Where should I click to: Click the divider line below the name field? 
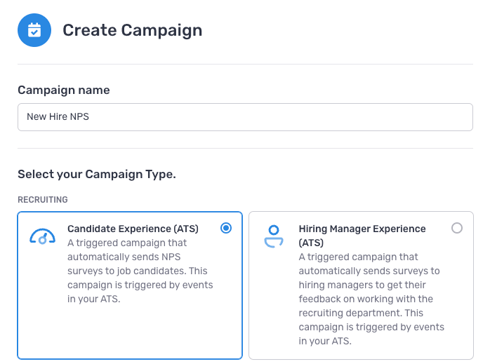click(245, 148)
